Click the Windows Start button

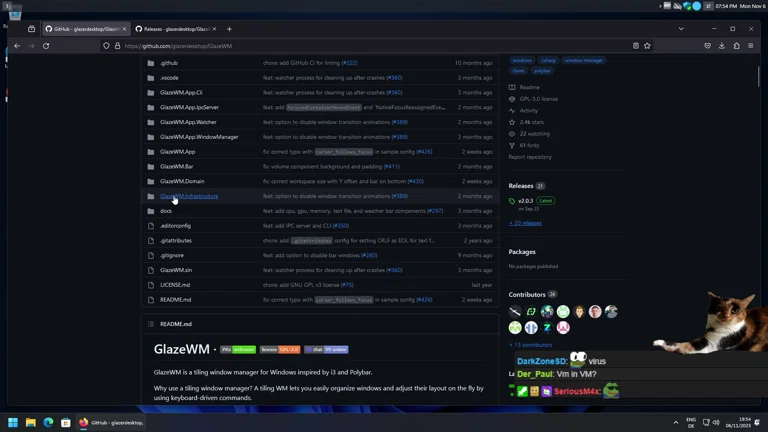pyautogui.click(x=13, y=423)
